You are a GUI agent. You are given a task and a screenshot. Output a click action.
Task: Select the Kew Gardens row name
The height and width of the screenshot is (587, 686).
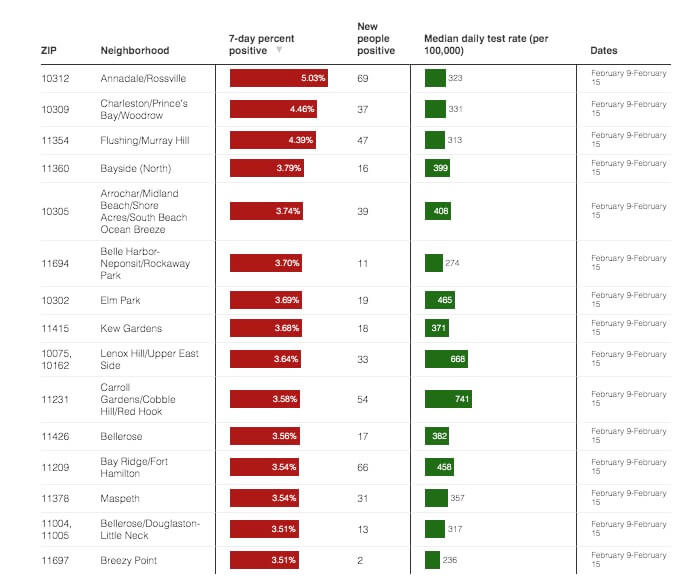(131, 328)
